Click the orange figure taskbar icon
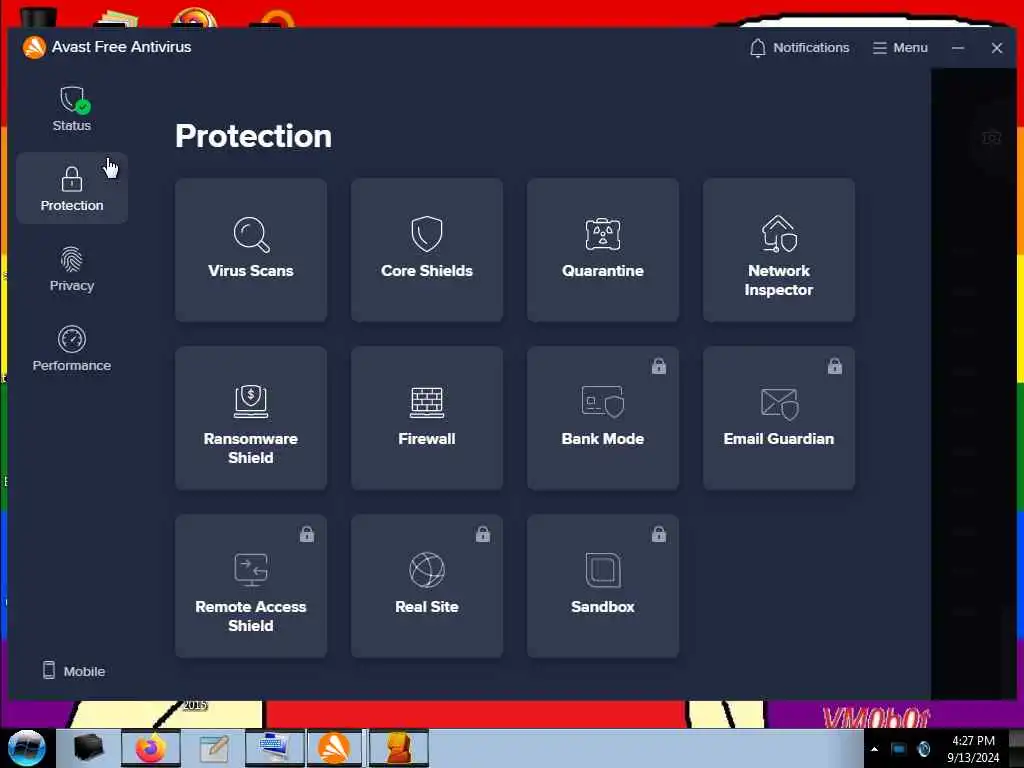The height and width of the screenshot is (768, 1024). tap(398, 748)
